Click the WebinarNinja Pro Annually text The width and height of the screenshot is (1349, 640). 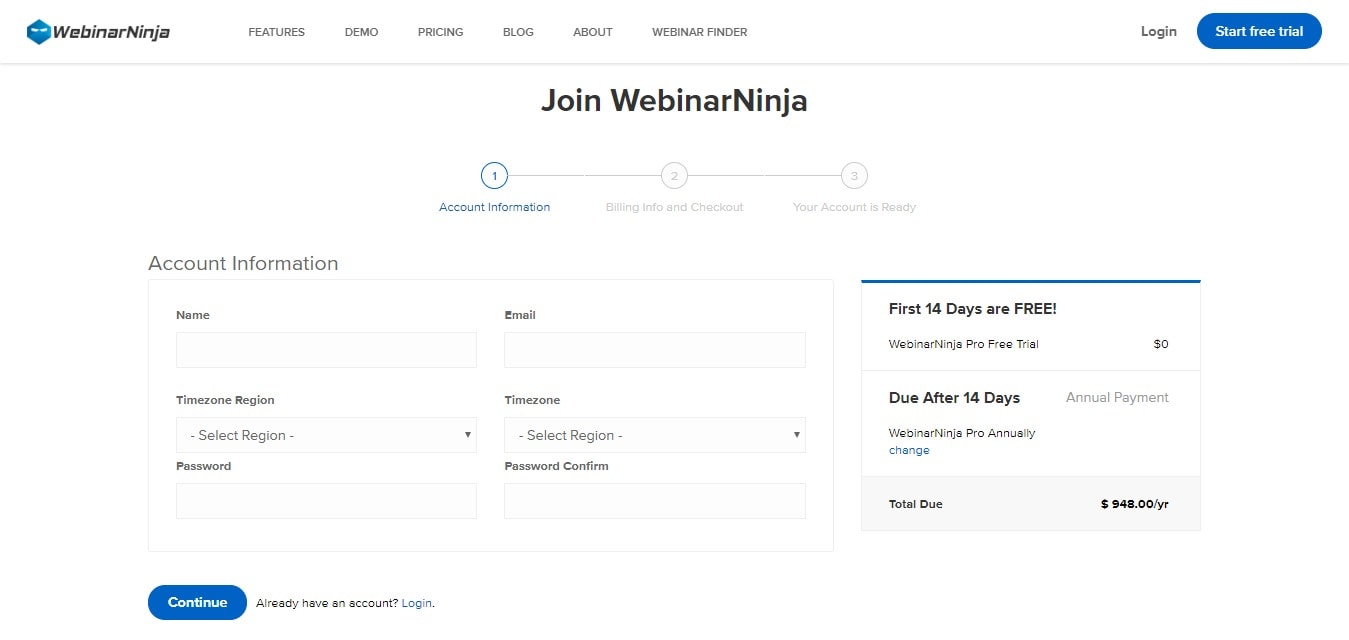pyautogui.click(x=962, y=433)
